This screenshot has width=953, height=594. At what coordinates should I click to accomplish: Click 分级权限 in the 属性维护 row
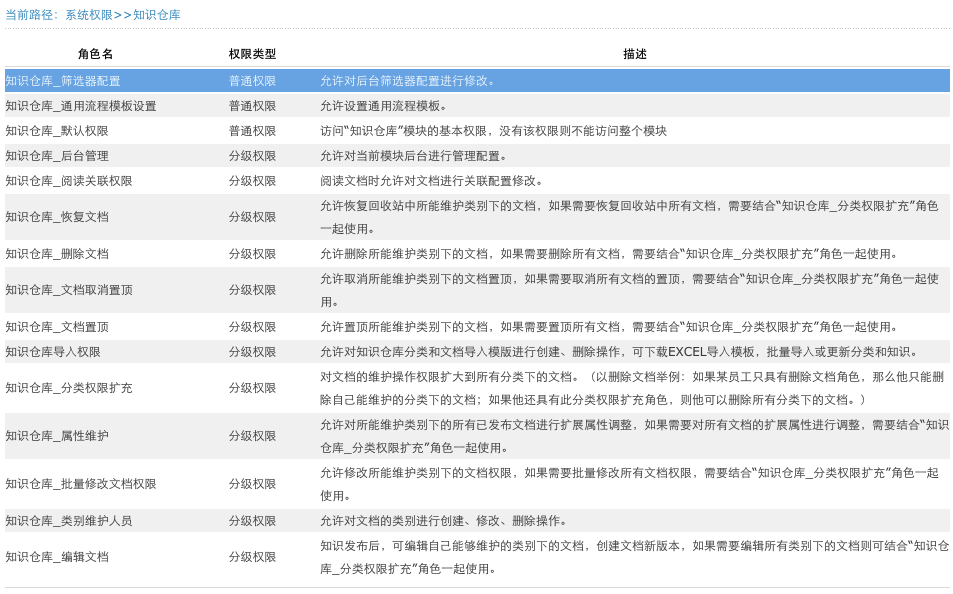pyautogui.click(x=252, y=436)
